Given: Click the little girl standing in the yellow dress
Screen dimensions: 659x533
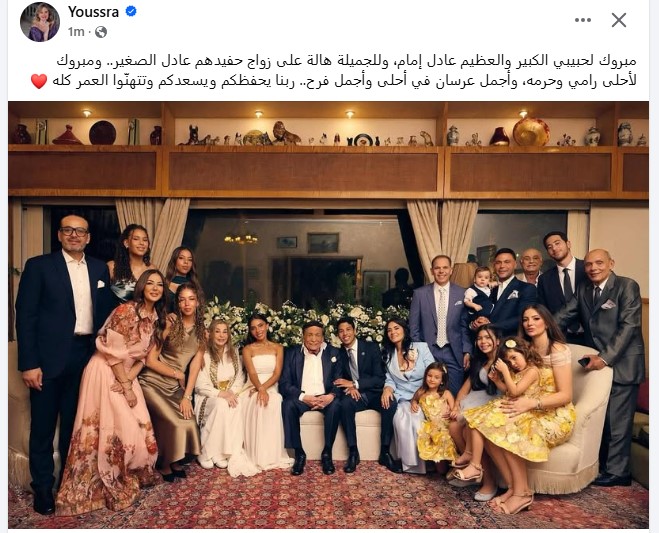Looking at the screenshot, I should click(435, 414).
